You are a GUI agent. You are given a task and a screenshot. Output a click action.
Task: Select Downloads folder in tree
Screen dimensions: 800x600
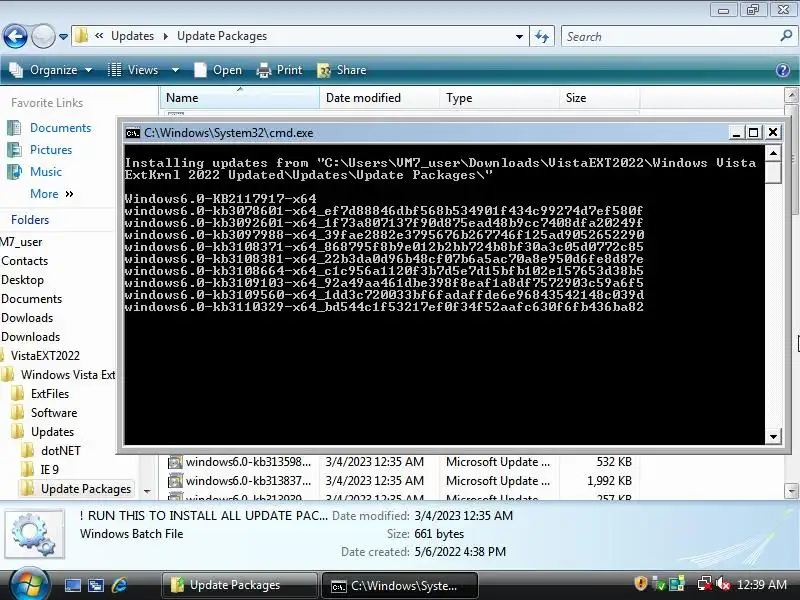coord(31,337)
